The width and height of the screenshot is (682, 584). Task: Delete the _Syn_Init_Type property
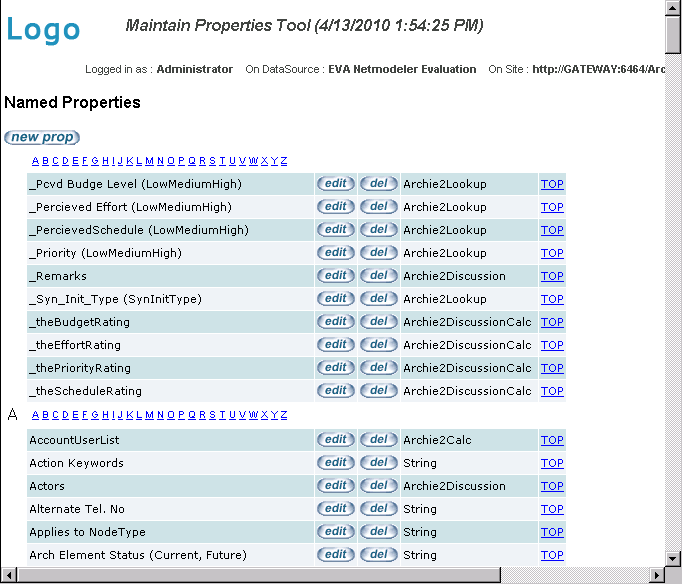tap(378, 299)
